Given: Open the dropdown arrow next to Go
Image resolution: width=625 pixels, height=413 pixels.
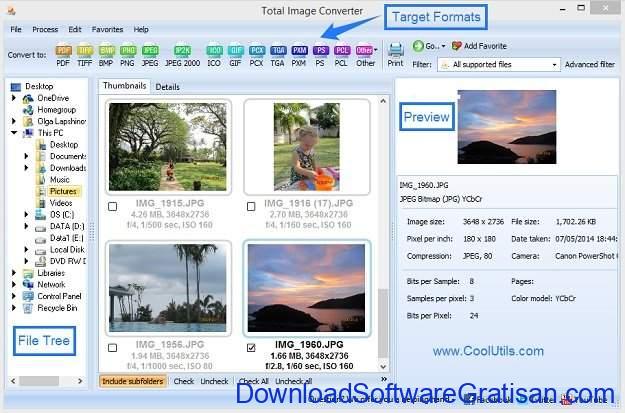Looking at the screenshot, I should pos(443,46).
